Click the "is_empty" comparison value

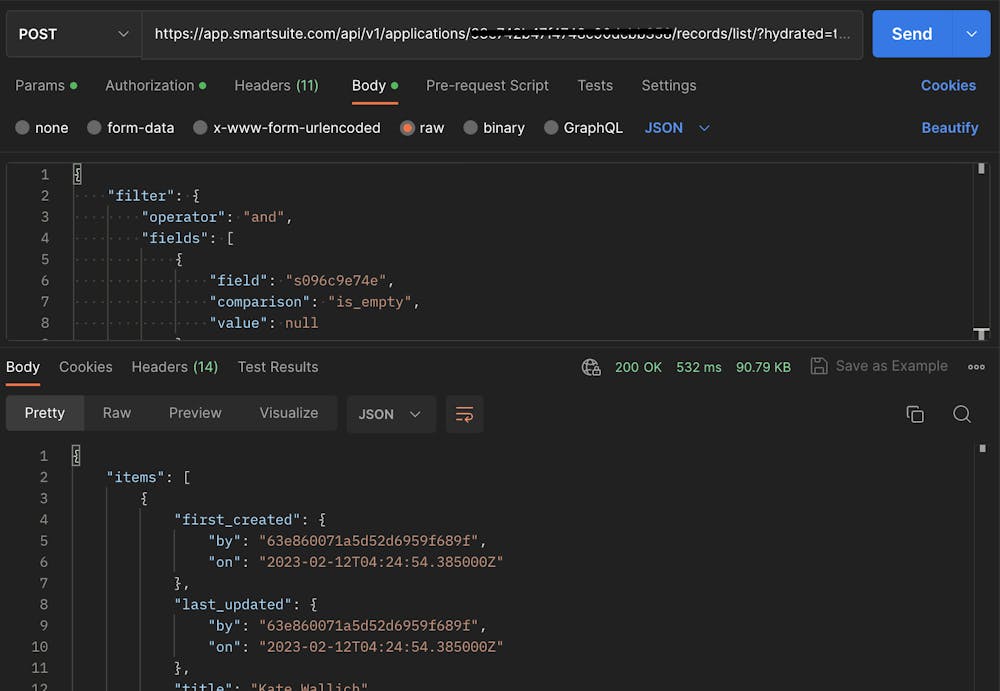coord(371,302)
